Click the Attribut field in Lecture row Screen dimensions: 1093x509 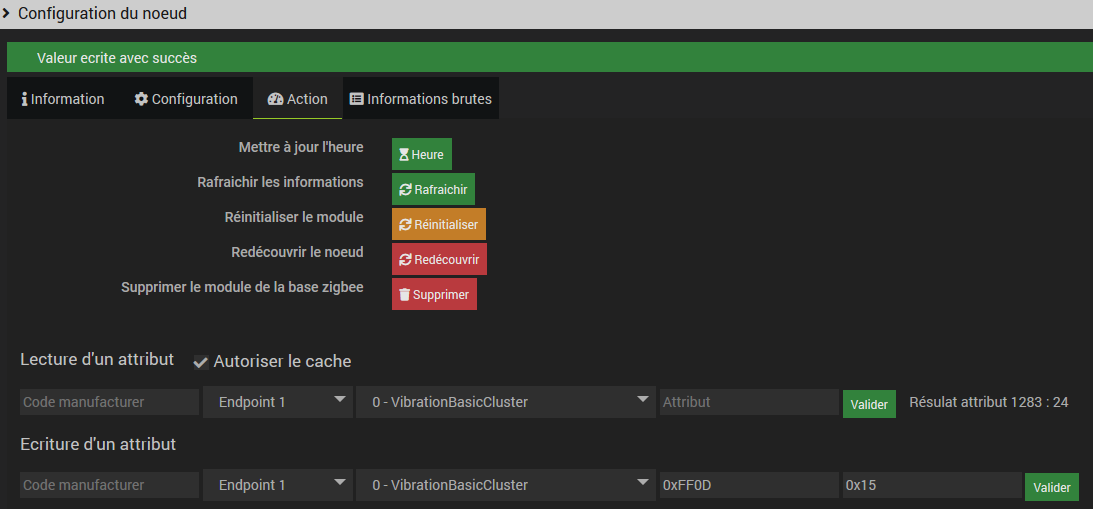(x=748, y=402)
